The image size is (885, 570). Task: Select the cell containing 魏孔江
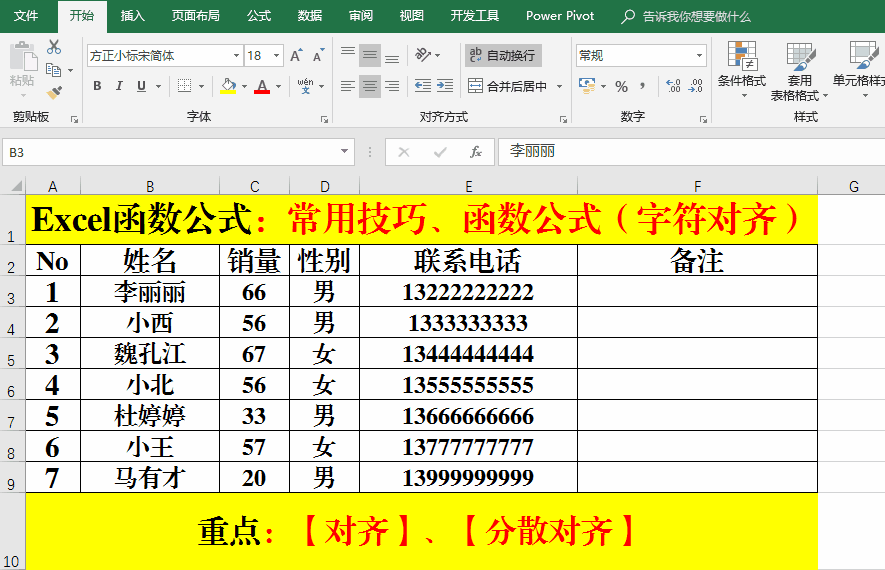149,354
